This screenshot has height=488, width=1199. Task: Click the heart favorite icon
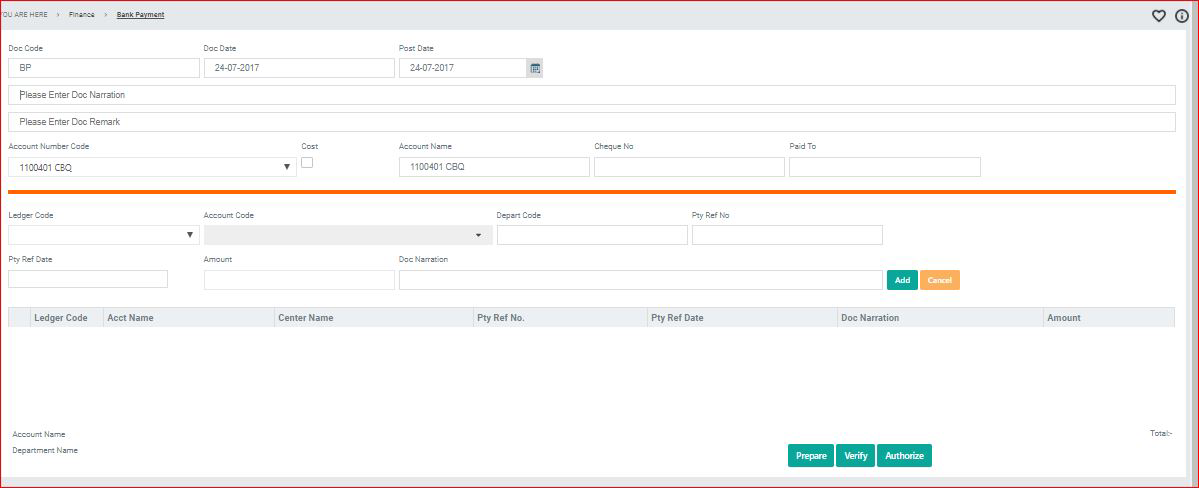pyautogui.click(x=1159, y=16)
